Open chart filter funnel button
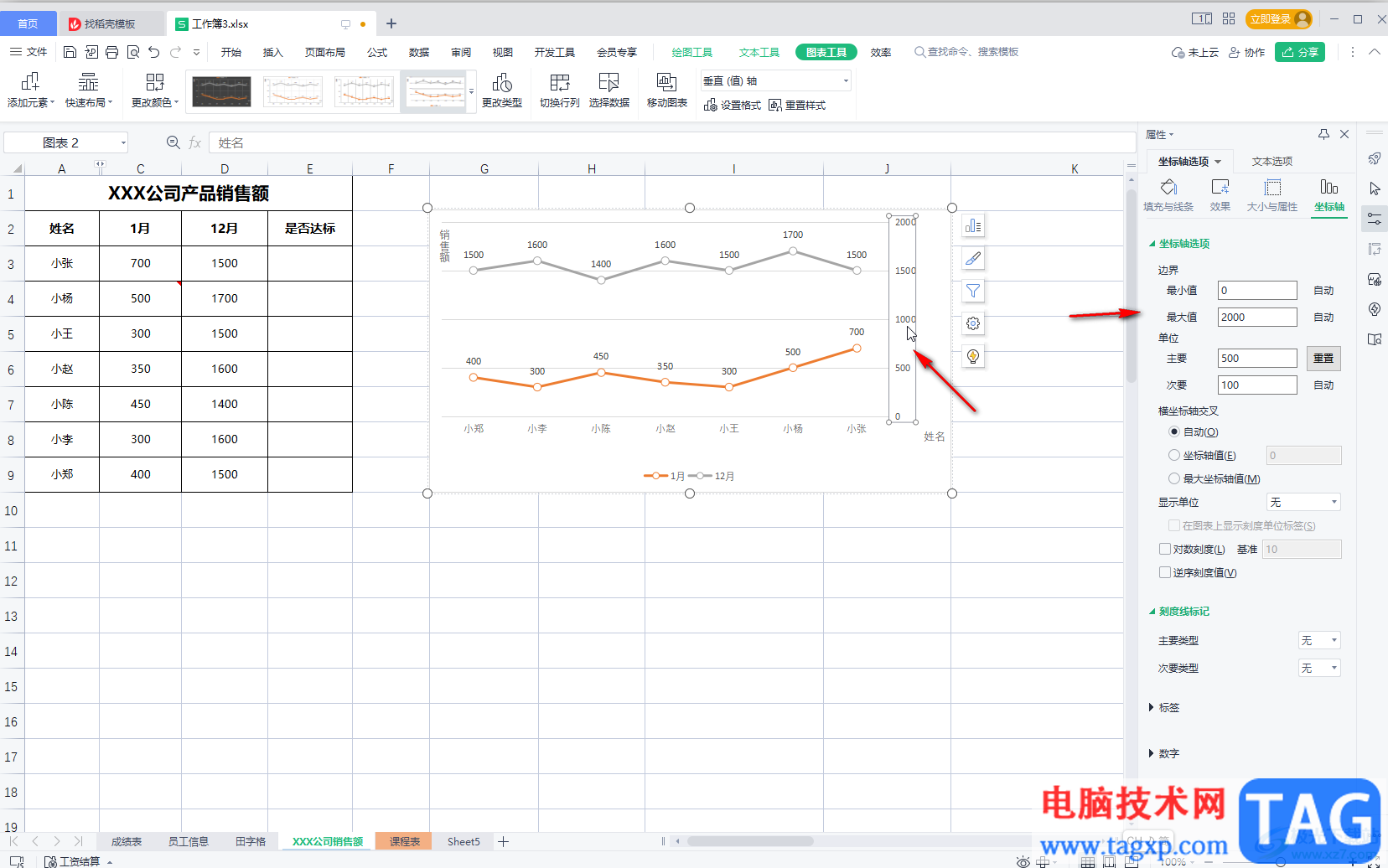This screenshot has width=1388, height=868. pyautogui.click(x=973, y=292)
